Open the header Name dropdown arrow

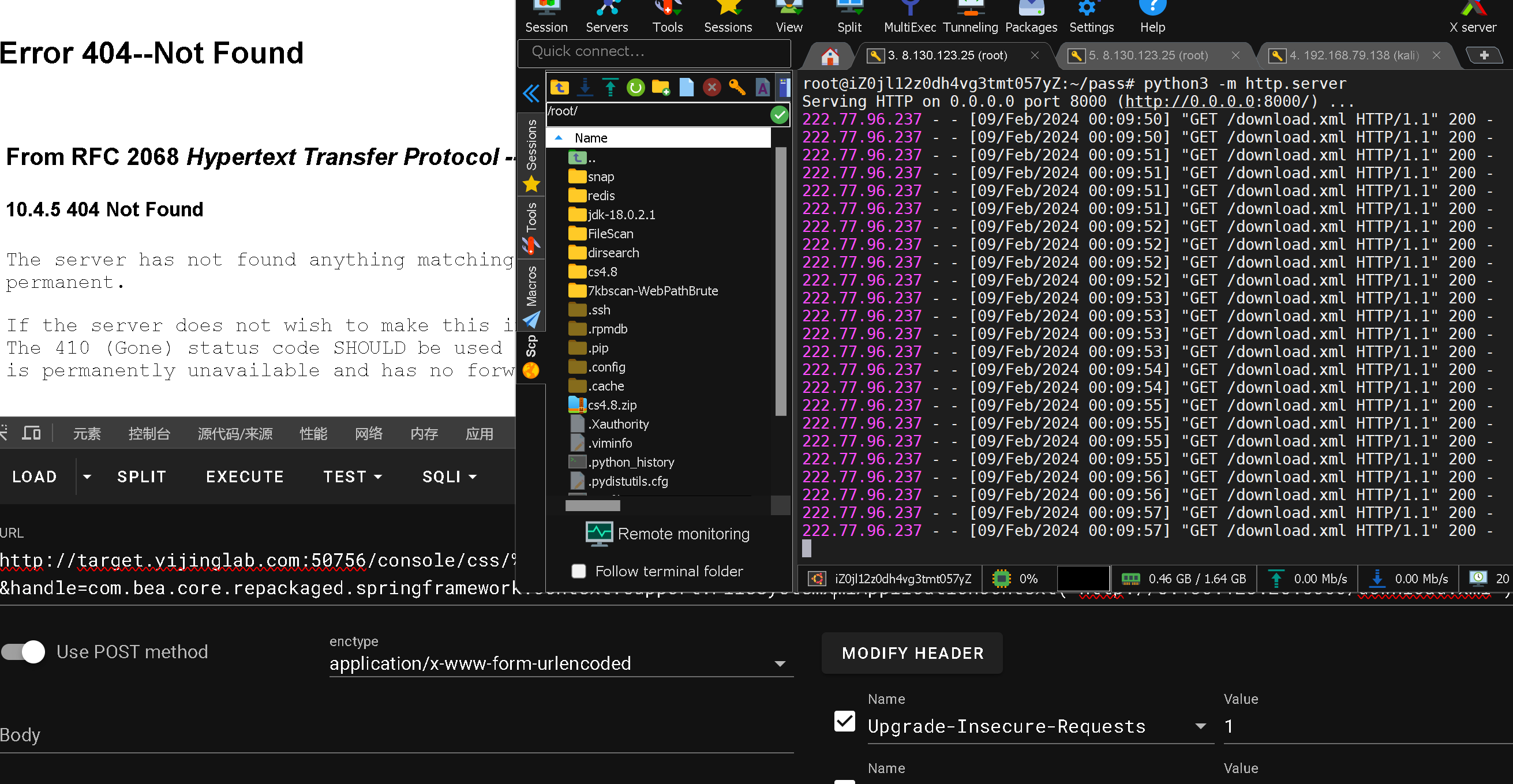[x=1200, y=726]
